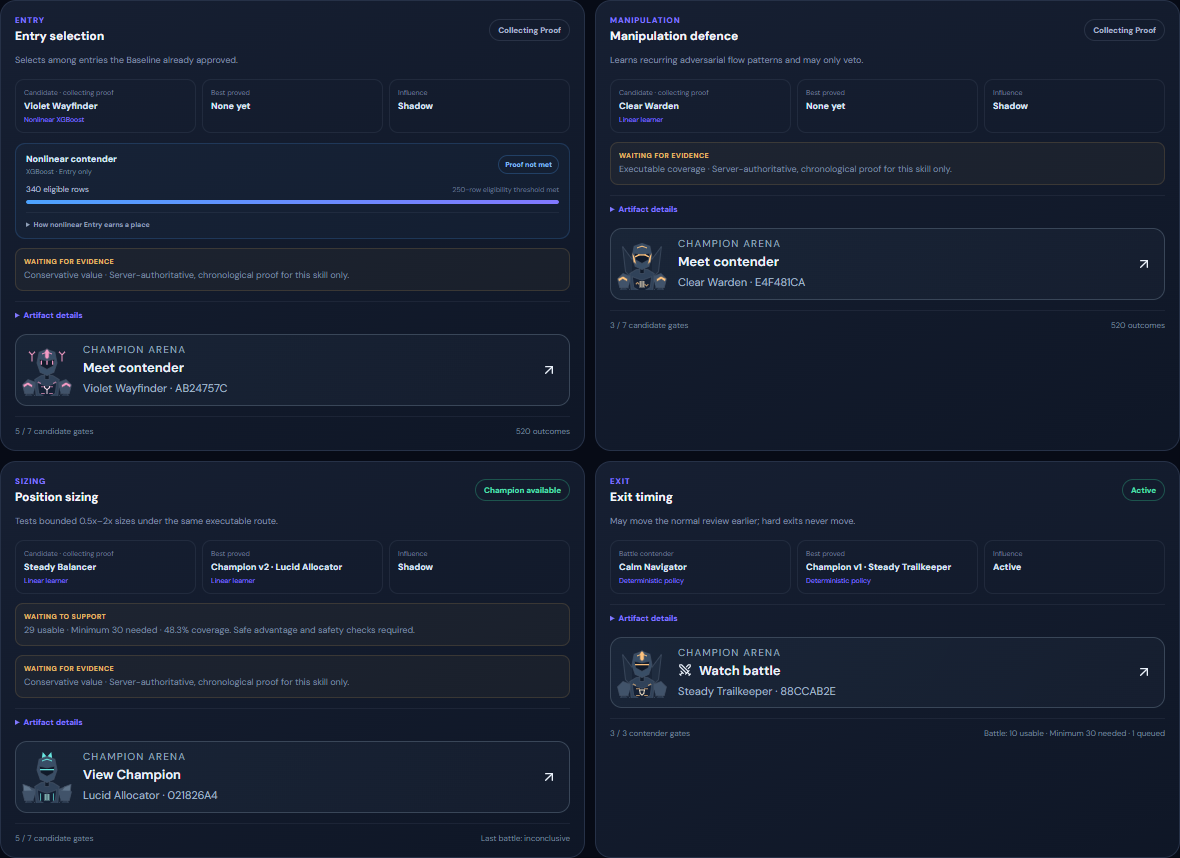Expand Artifact details under Exit timing
This screenshot has height=858, width=1180.
pos(643,619)
